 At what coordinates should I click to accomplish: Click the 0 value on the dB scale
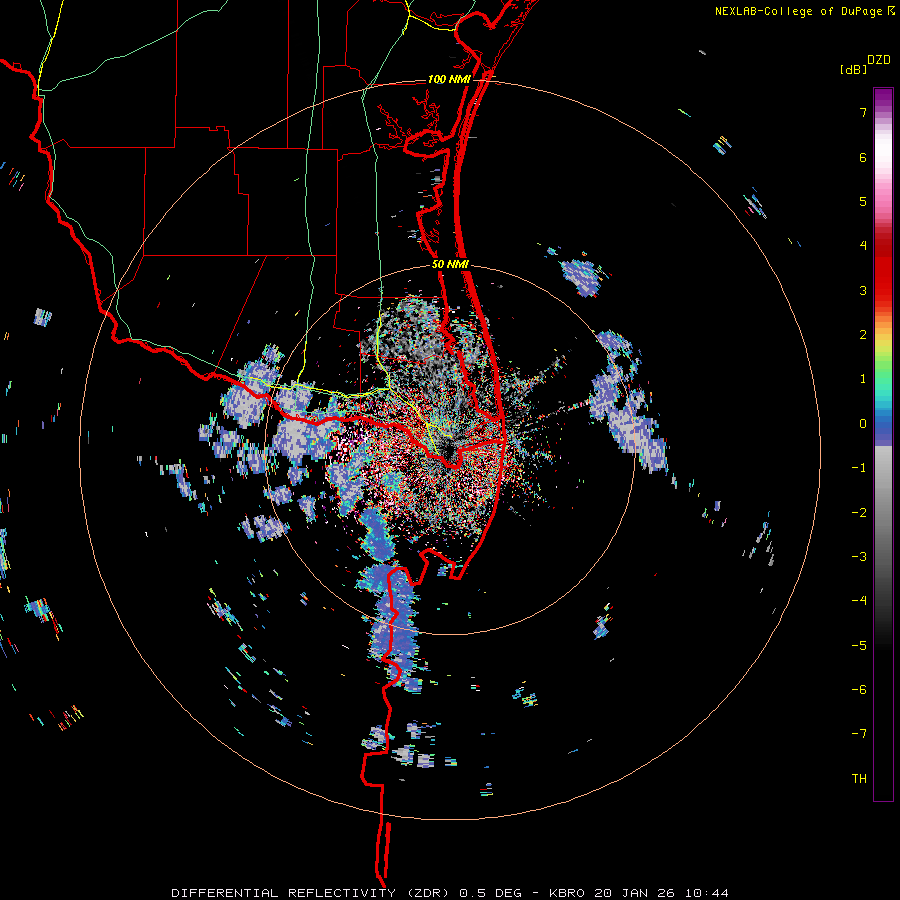click(x=863, y=424)
